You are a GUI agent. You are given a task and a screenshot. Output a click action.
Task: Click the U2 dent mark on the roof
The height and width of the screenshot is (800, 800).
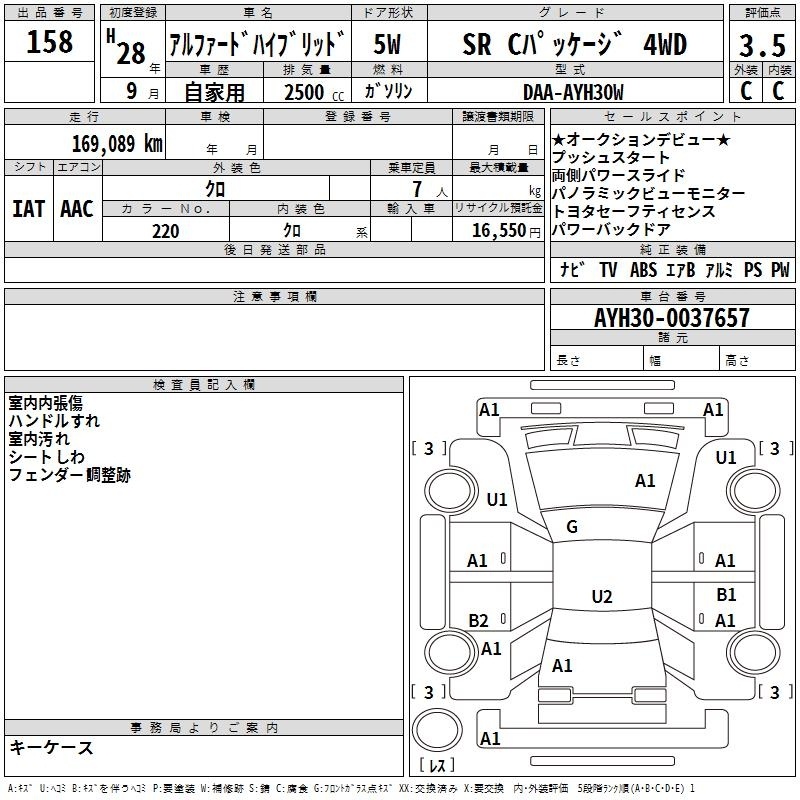tap(601, 597)
